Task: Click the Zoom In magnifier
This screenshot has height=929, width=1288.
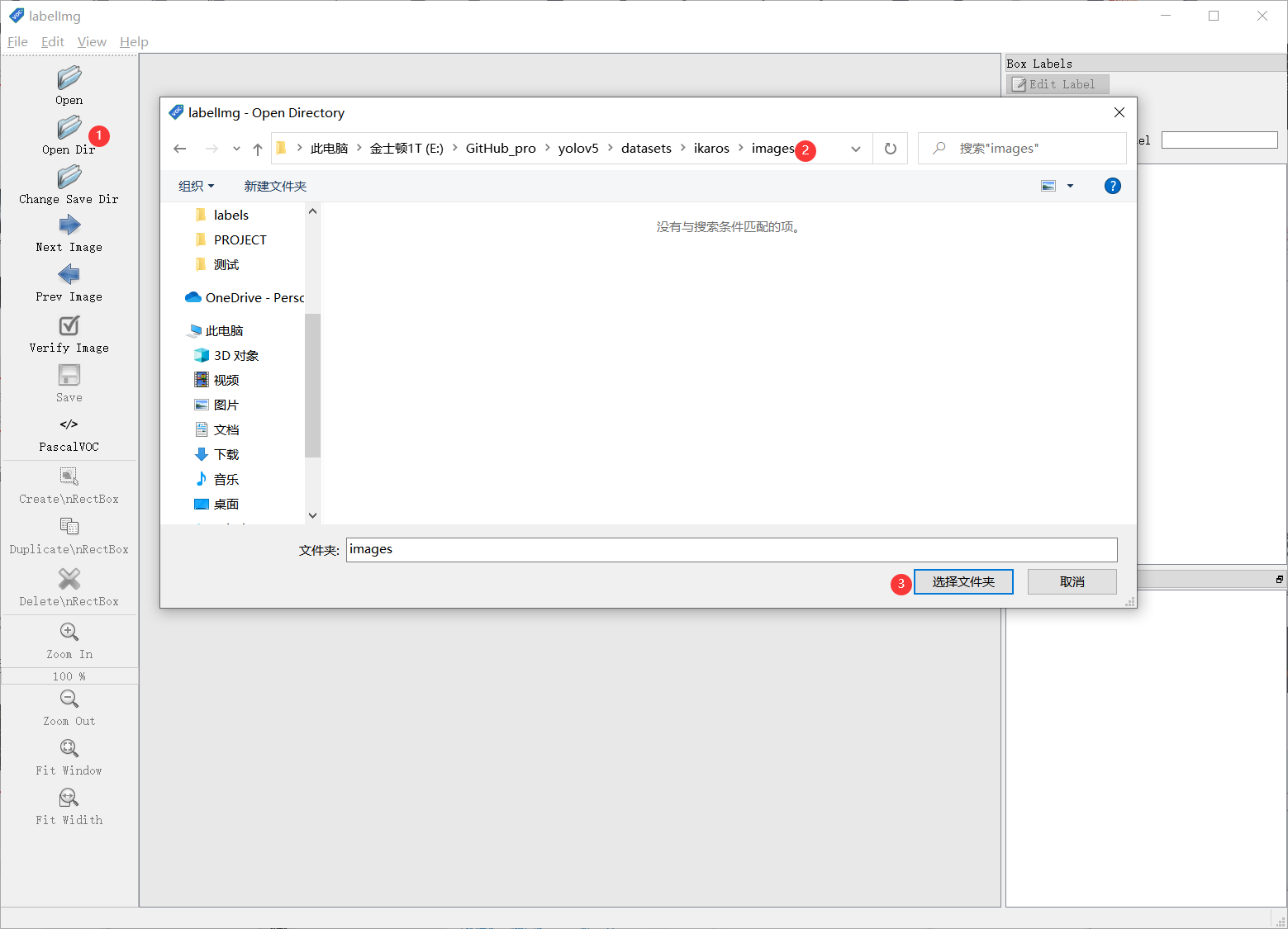Action: (69, 632)
